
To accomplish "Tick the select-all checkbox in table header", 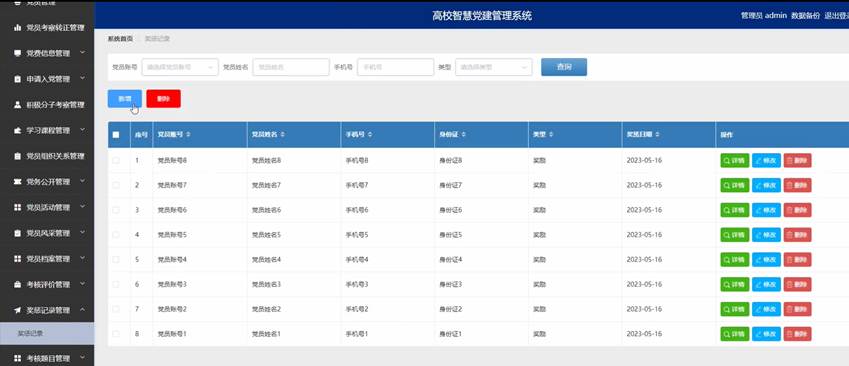I will 116,135.
